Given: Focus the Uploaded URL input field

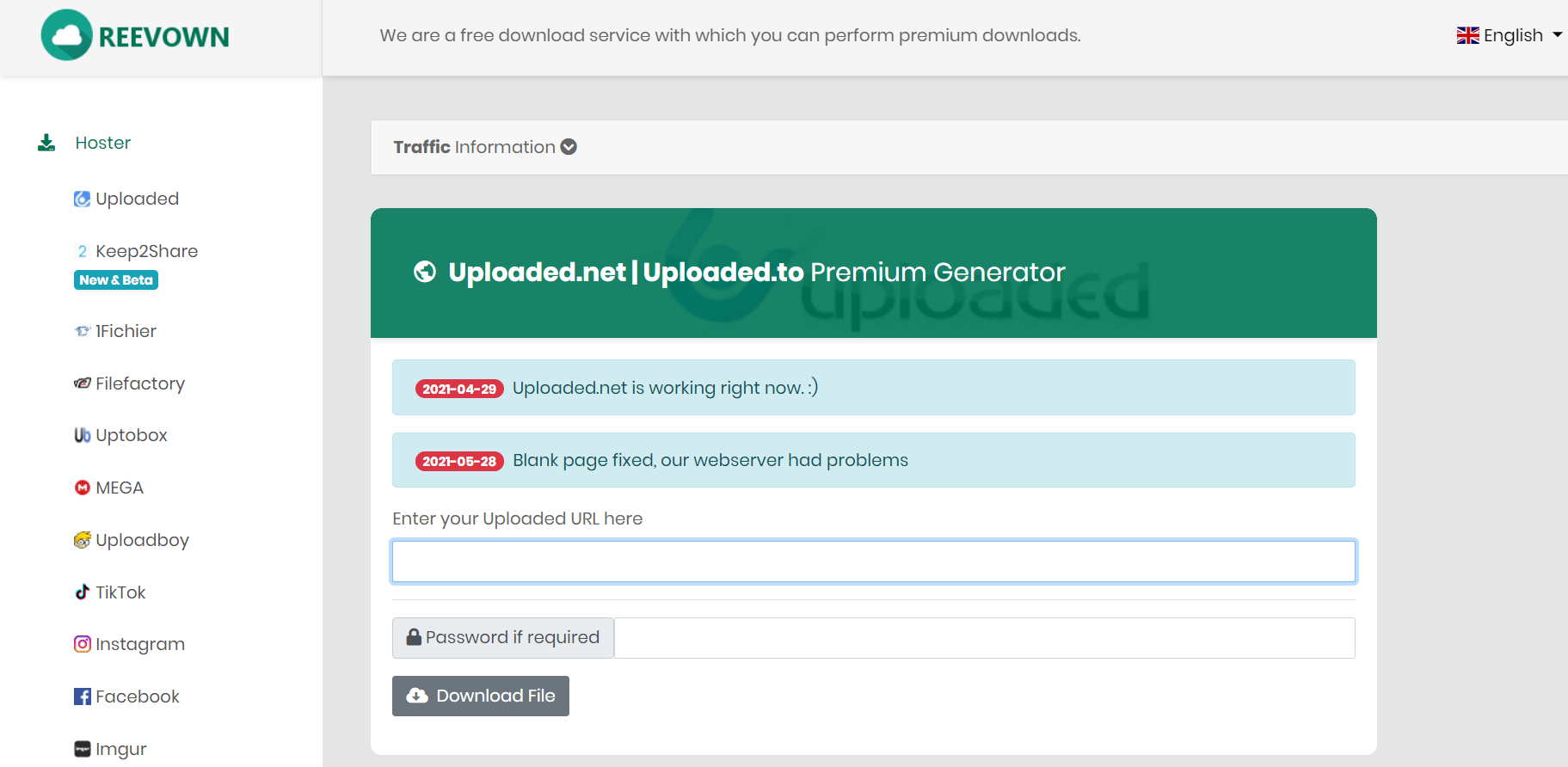Looking at the screenshot, I should [874, 561].
